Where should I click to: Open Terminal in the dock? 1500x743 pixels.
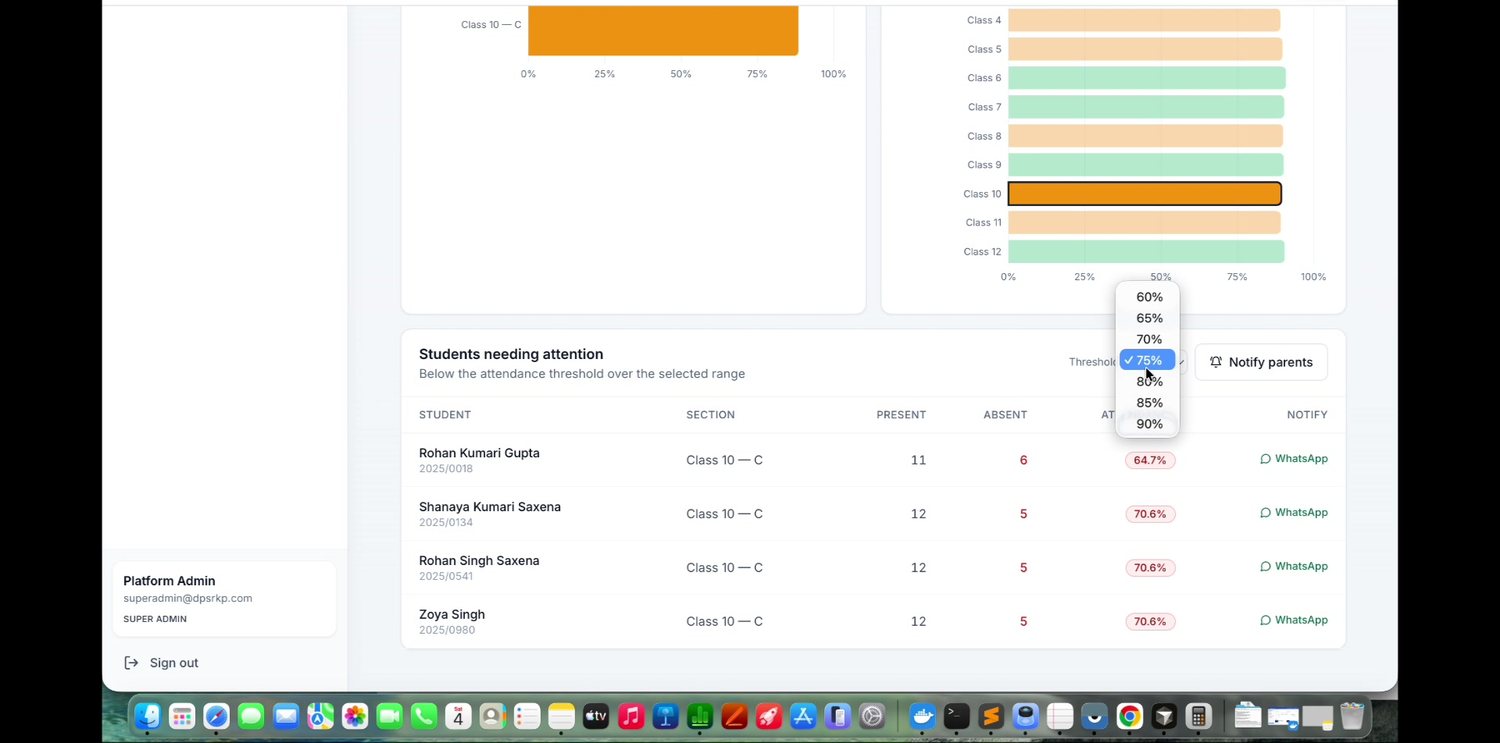pos(957,716)
